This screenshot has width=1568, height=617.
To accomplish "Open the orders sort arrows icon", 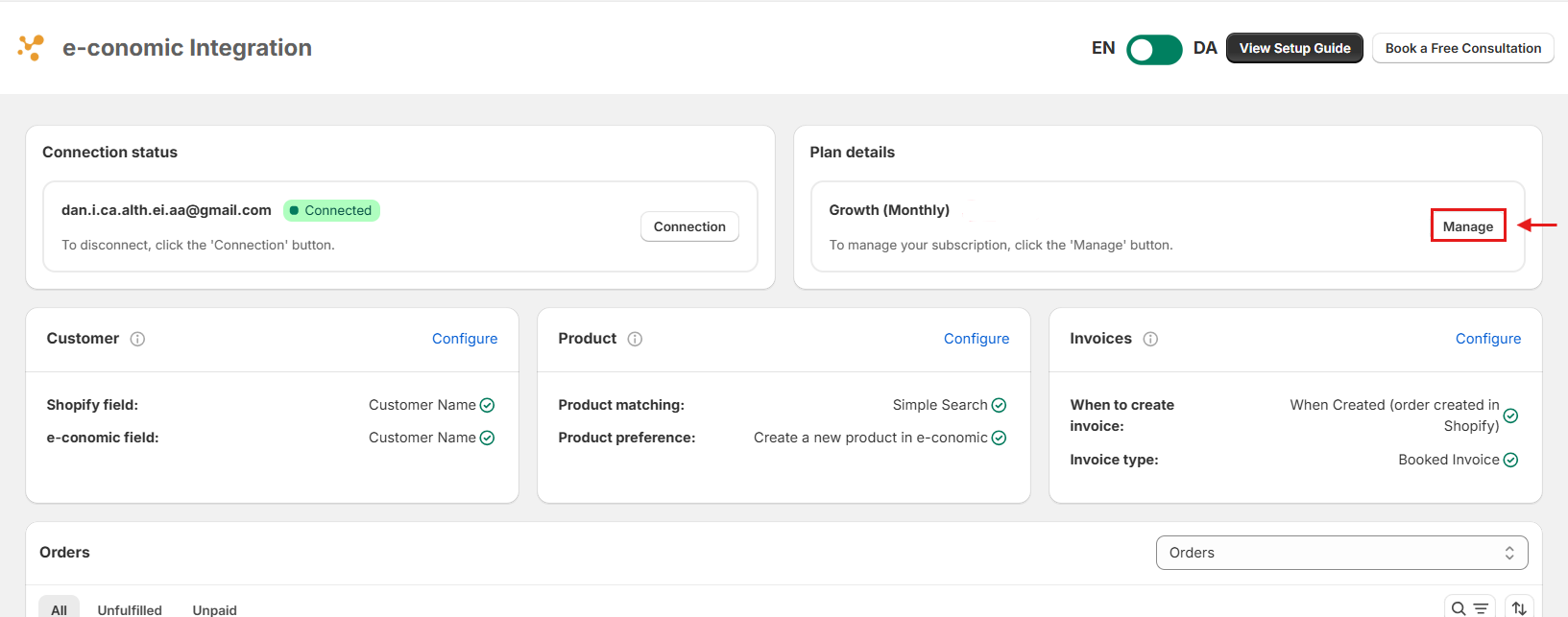I will (x=1519, y=608).
